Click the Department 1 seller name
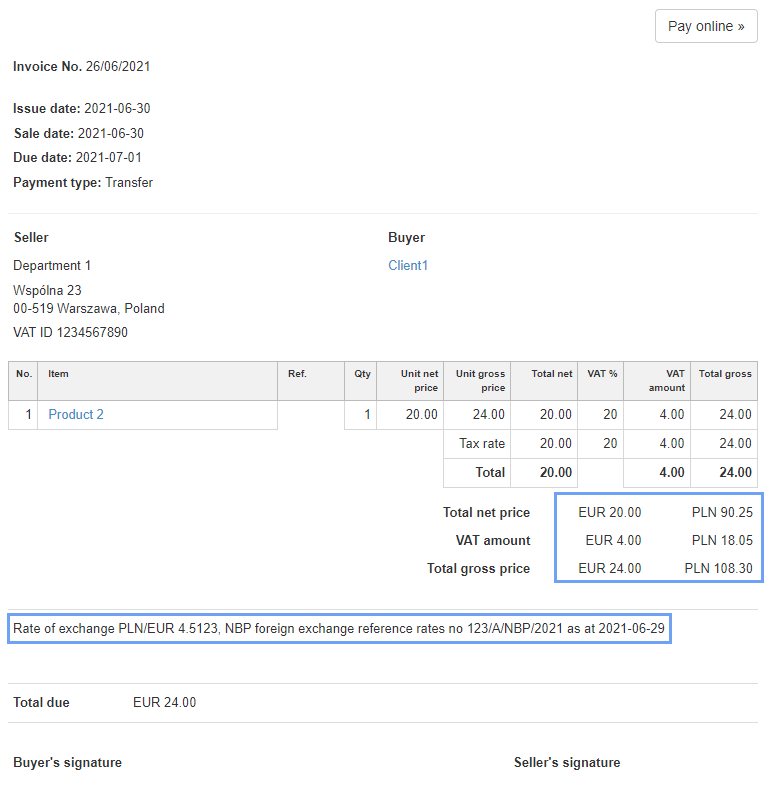Viewport: 766px width, 786px height. (x=52, y=265)
